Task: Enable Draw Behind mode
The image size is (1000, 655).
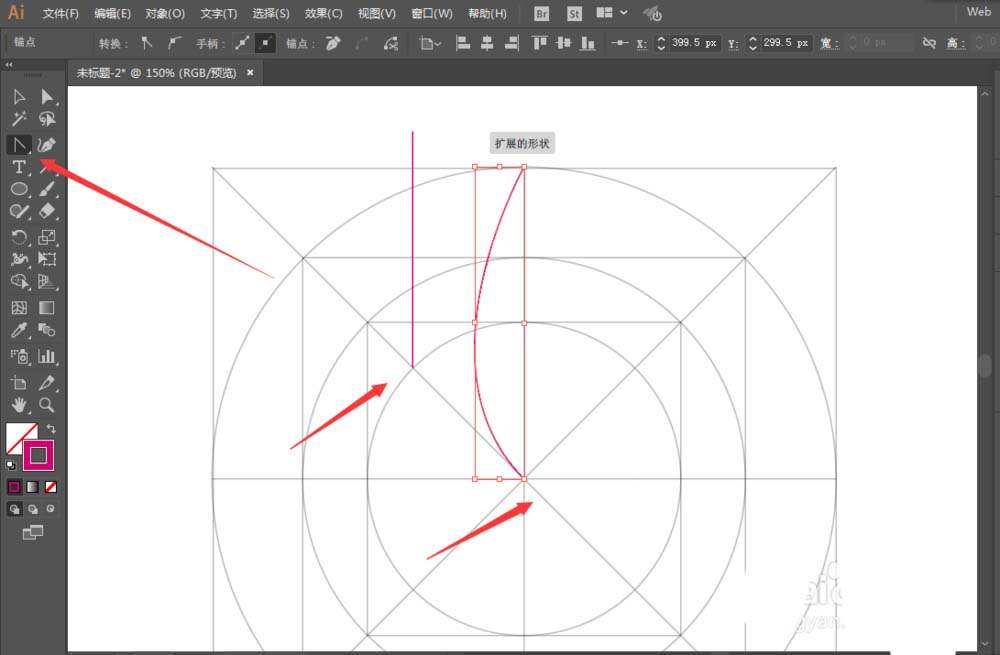Action: coord(33,509)
